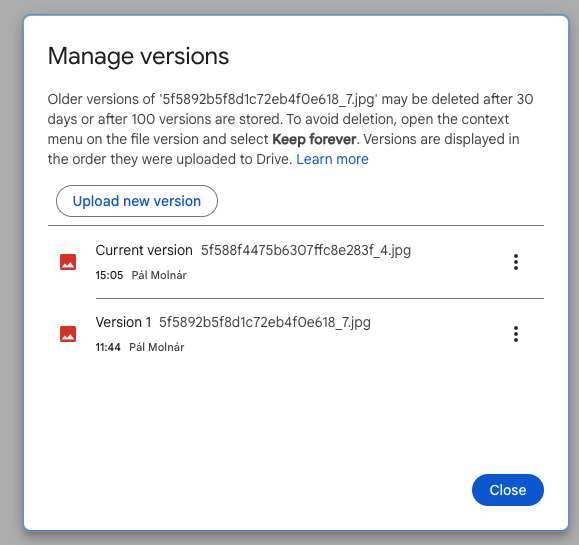Screen dimensions: 579x545
Task: Click Pál Molnár next to 11:44
Action: pos(157,347)
